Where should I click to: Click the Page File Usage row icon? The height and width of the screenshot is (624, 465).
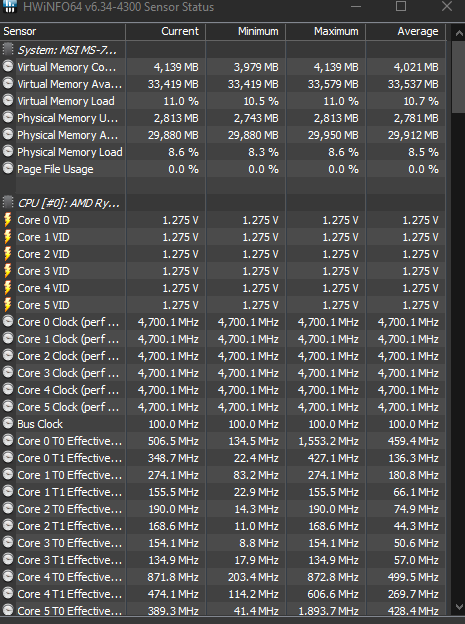[x=8, y=169]
